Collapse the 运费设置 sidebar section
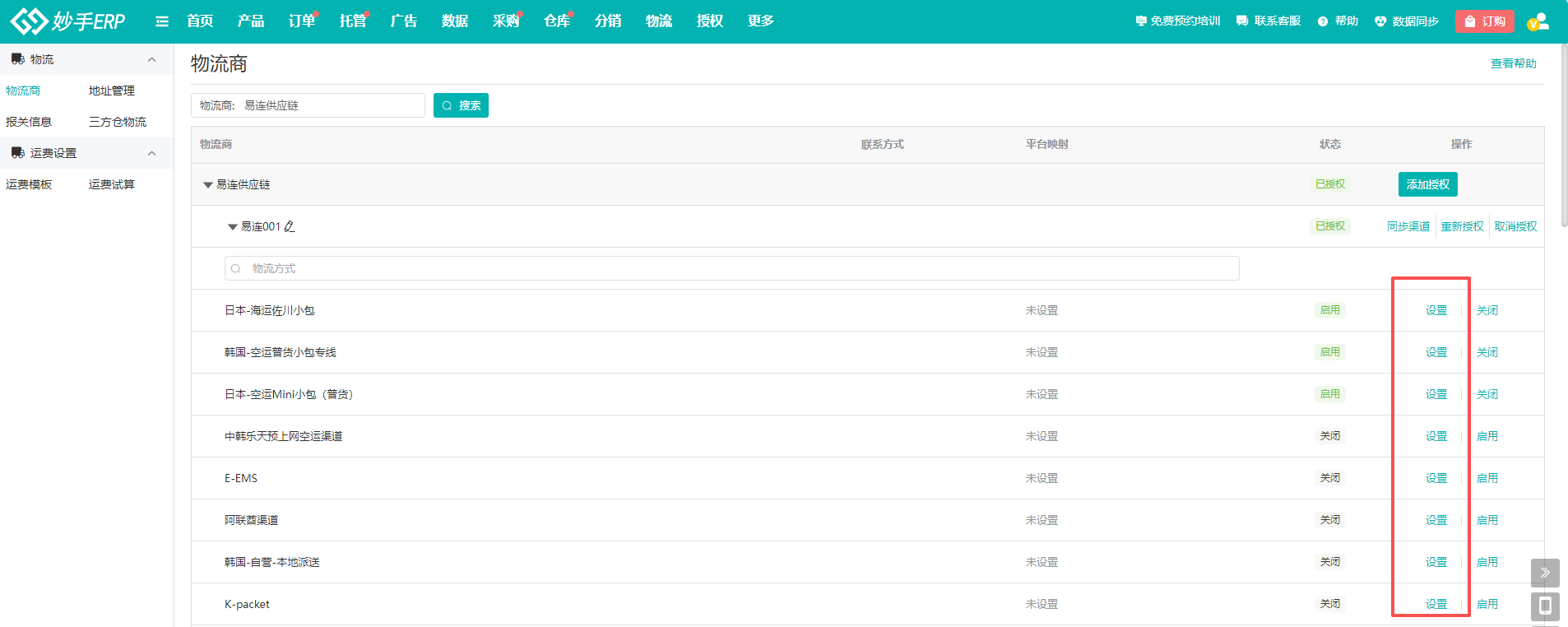This screenshot has height=627, width=1568. click(x=151, y=153)
